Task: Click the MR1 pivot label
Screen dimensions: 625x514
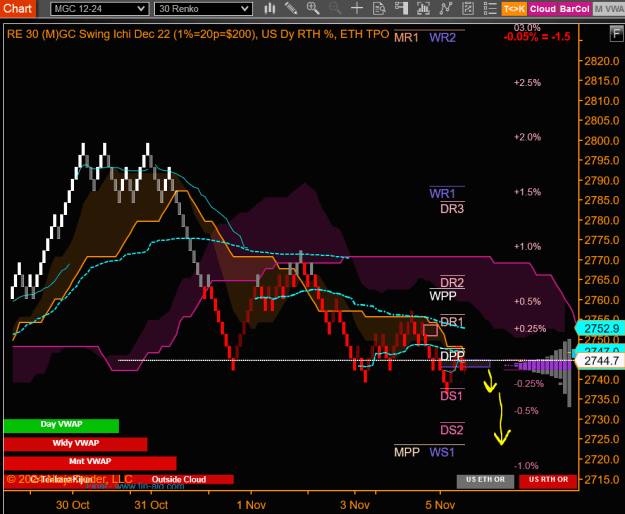Action: (x=406, y=37)
